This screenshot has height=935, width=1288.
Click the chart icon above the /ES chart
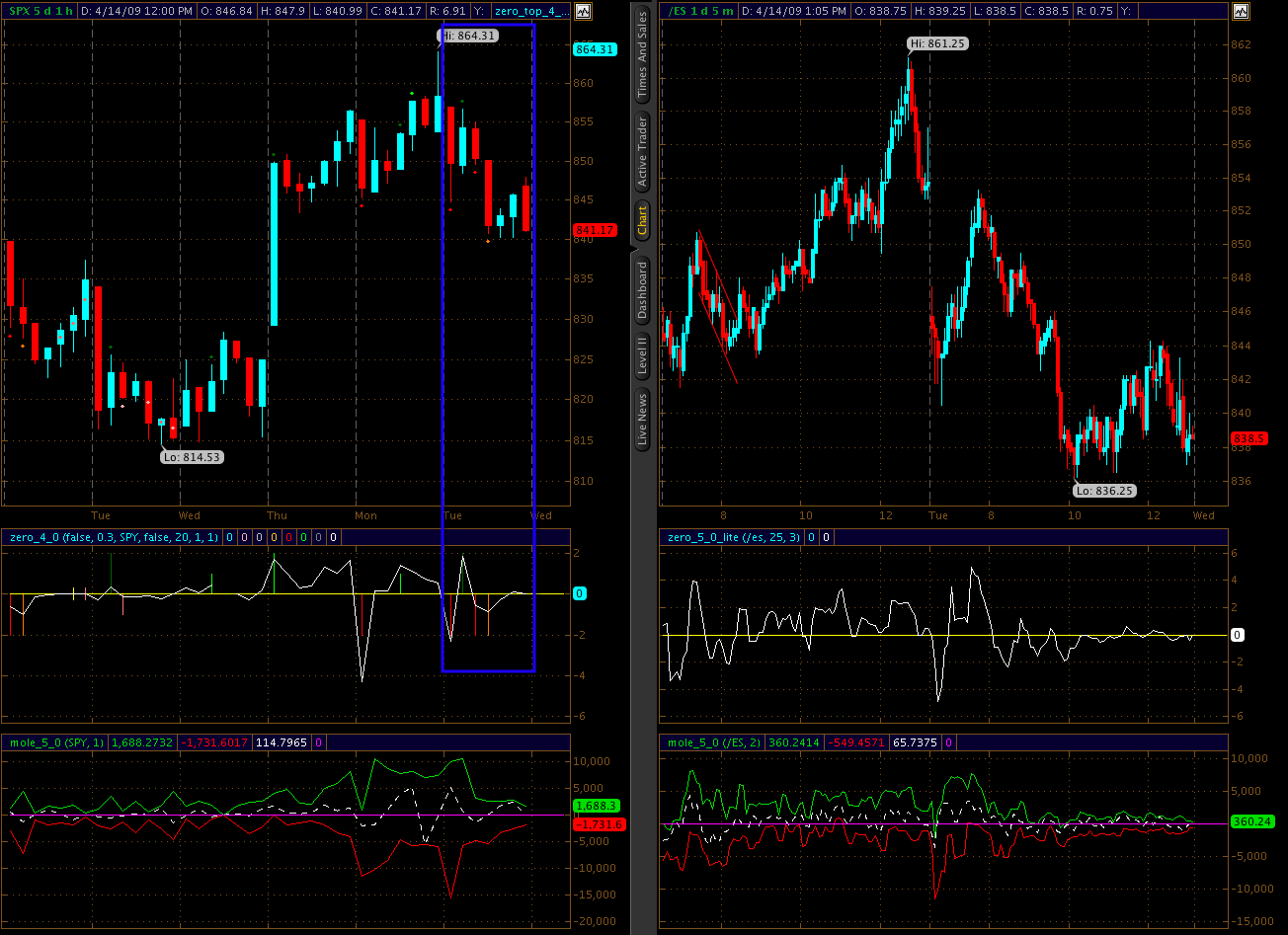(x=1241, y=11)
